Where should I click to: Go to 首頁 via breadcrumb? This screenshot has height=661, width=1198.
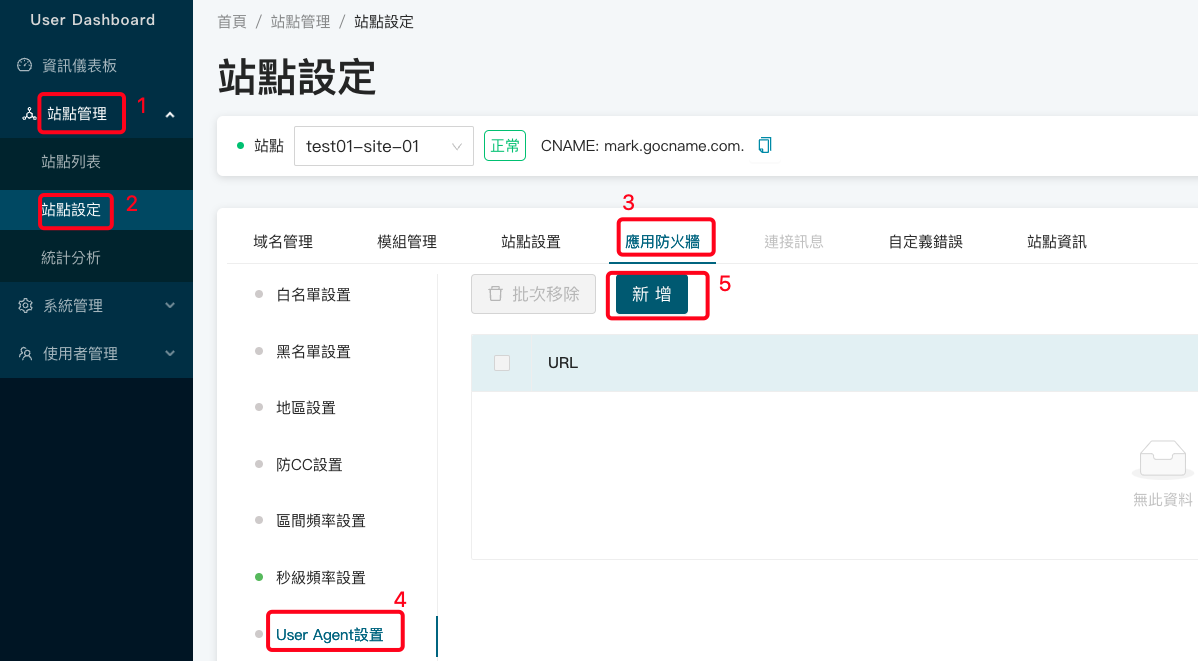coord(231,22)
